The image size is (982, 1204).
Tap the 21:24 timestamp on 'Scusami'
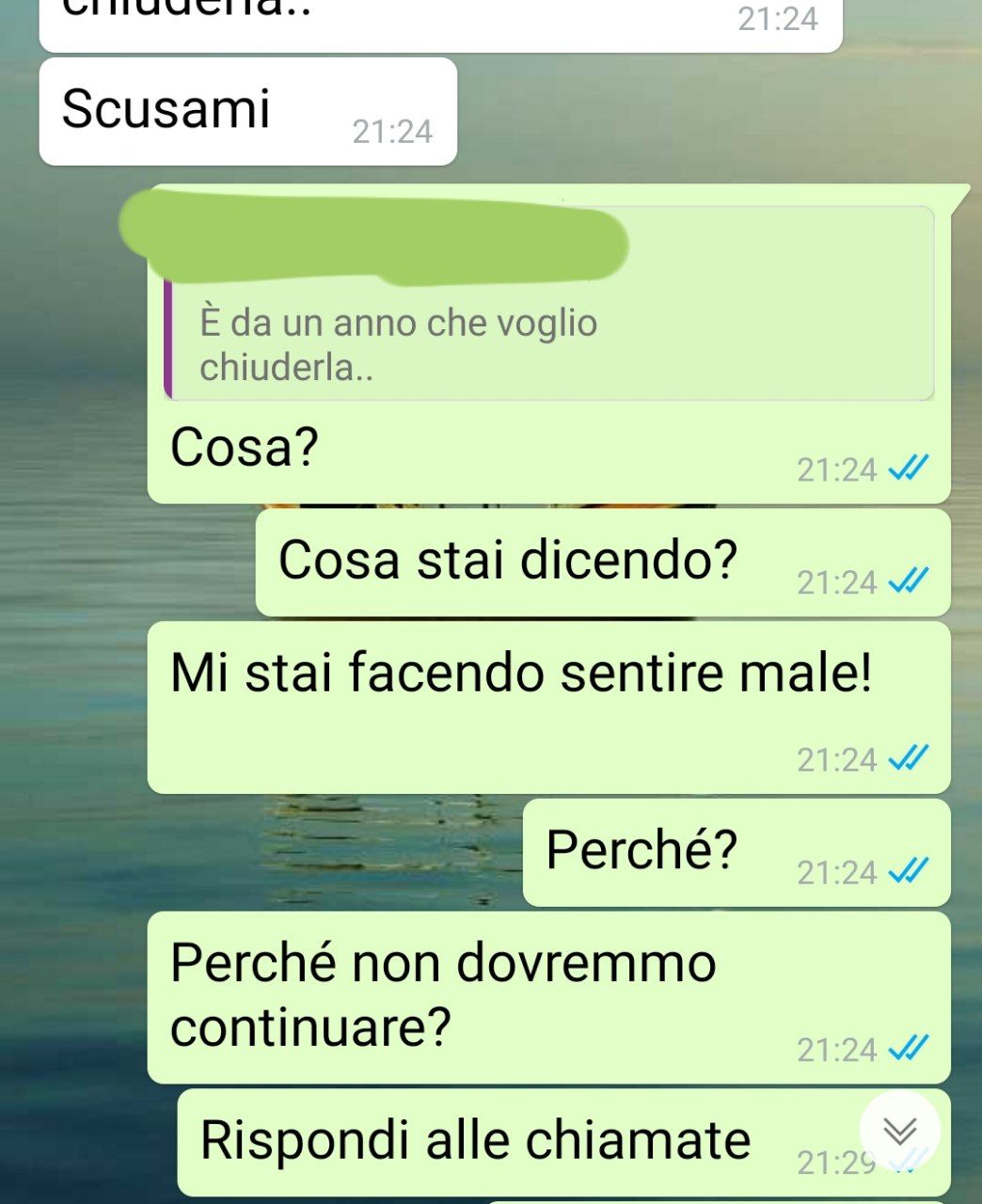click(x=392, y=132)
